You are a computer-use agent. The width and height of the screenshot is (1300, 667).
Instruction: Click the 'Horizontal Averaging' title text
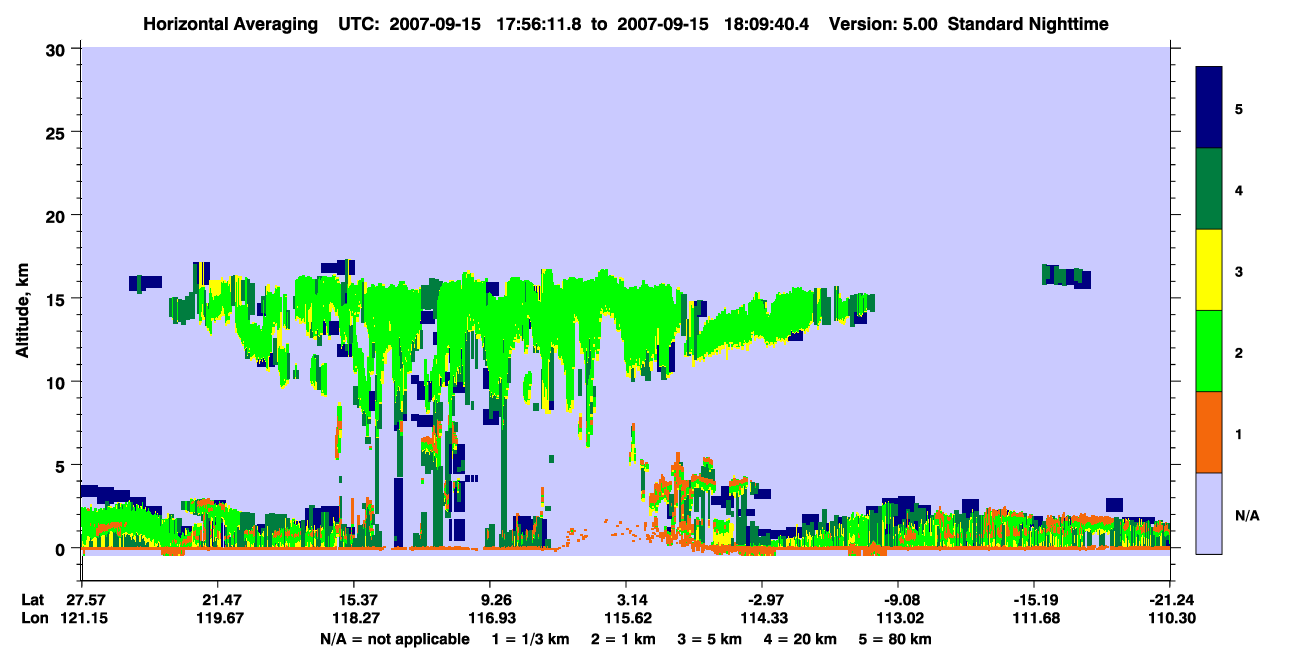tap(229, 23)
